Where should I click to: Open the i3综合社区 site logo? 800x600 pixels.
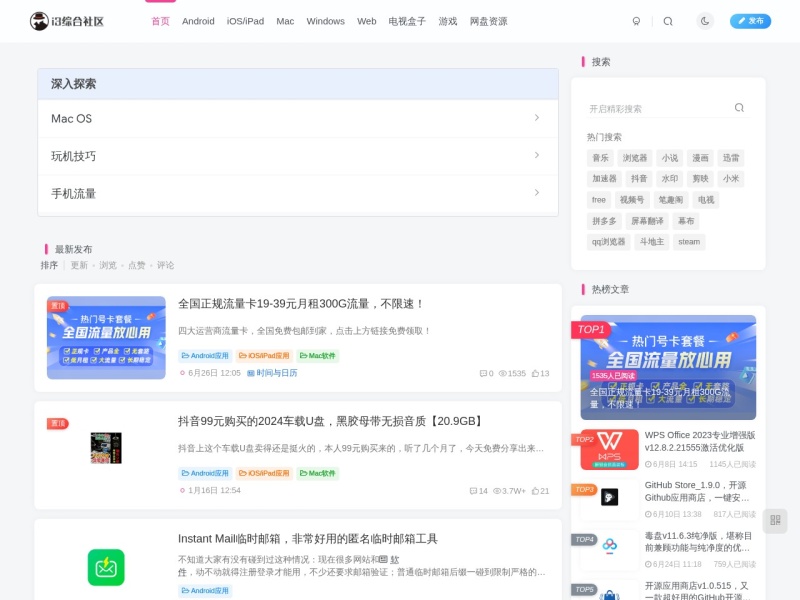(x=67, y=21)
